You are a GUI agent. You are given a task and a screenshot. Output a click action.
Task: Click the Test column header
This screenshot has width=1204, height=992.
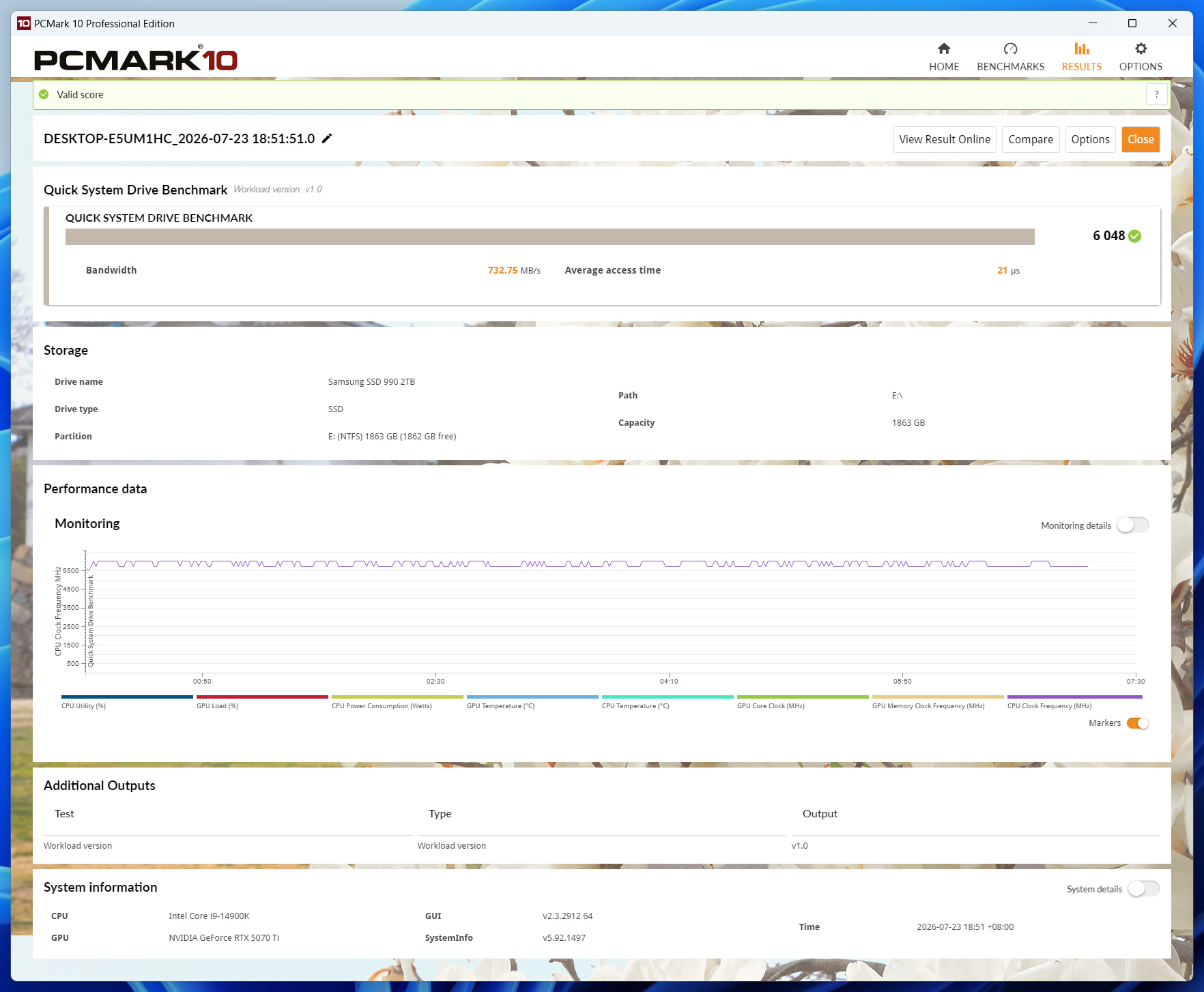(x=64, y=813)
